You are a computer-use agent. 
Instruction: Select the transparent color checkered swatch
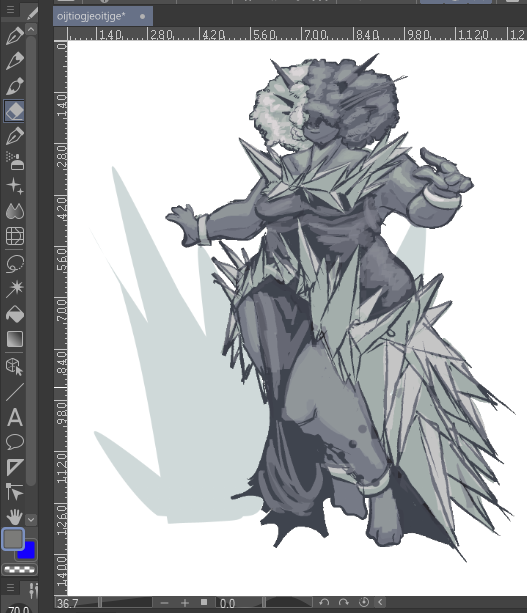[20, 570]
